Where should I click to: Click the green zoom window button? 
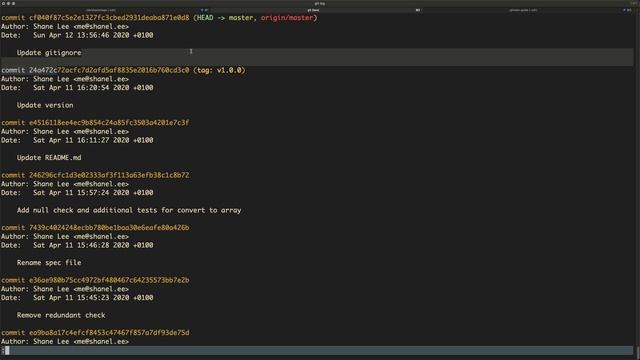[x=13, y=3]
